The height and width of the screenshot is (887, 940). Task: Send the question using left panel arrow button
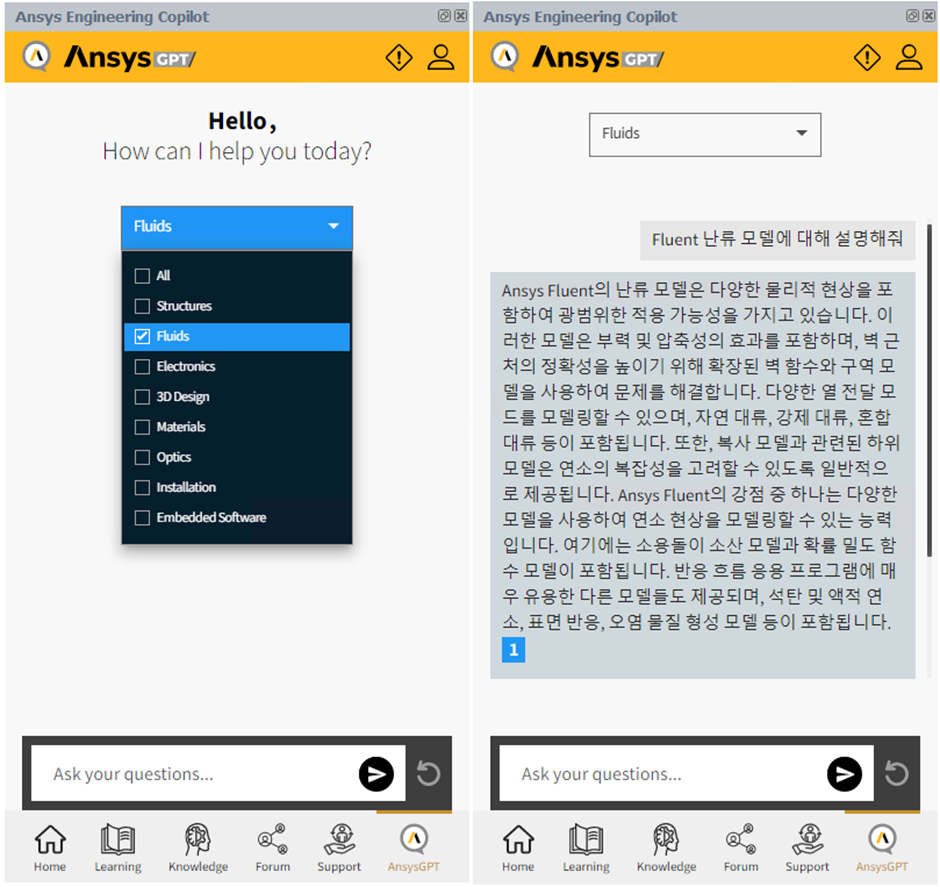tap(376, 774)
